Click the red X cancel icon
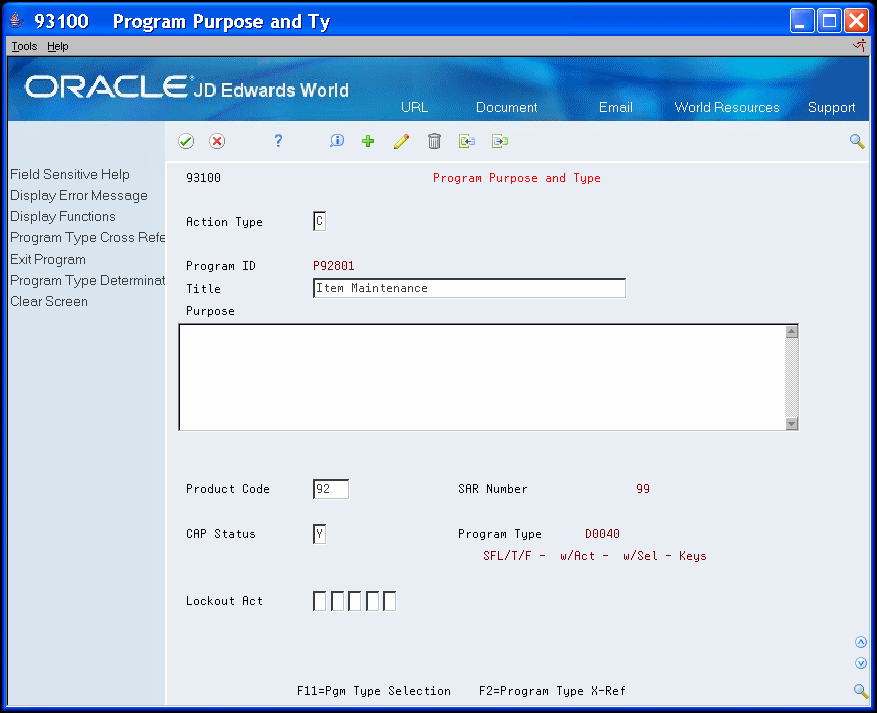877x713 pixels. coord(217,141)
